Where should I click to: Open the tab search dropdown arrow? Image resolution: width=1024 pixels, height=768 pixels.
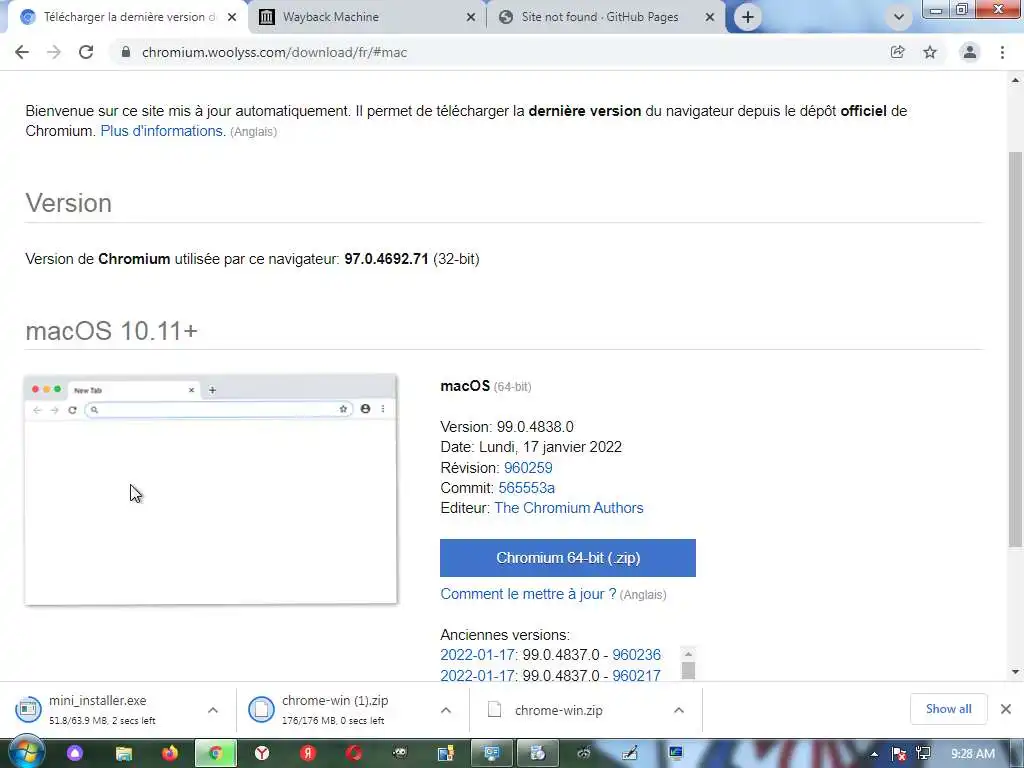tap(899, 17)
